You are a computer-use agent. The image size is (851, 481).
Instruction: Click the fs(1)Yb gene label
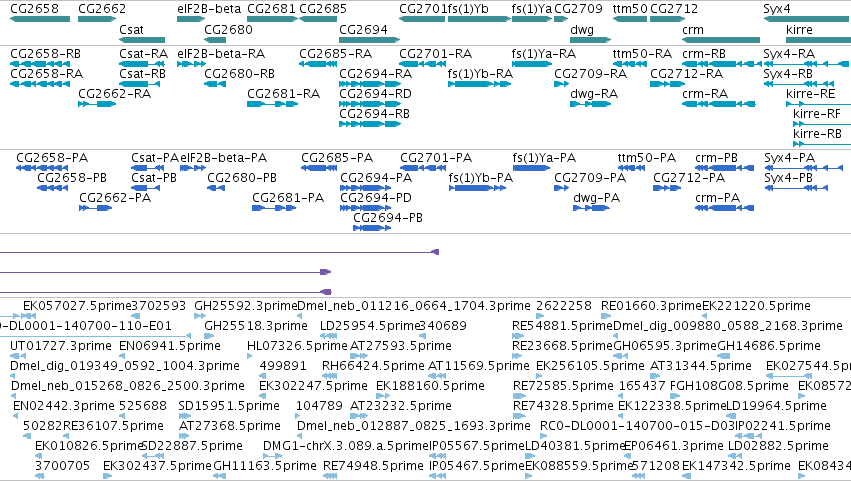point(468,9)
